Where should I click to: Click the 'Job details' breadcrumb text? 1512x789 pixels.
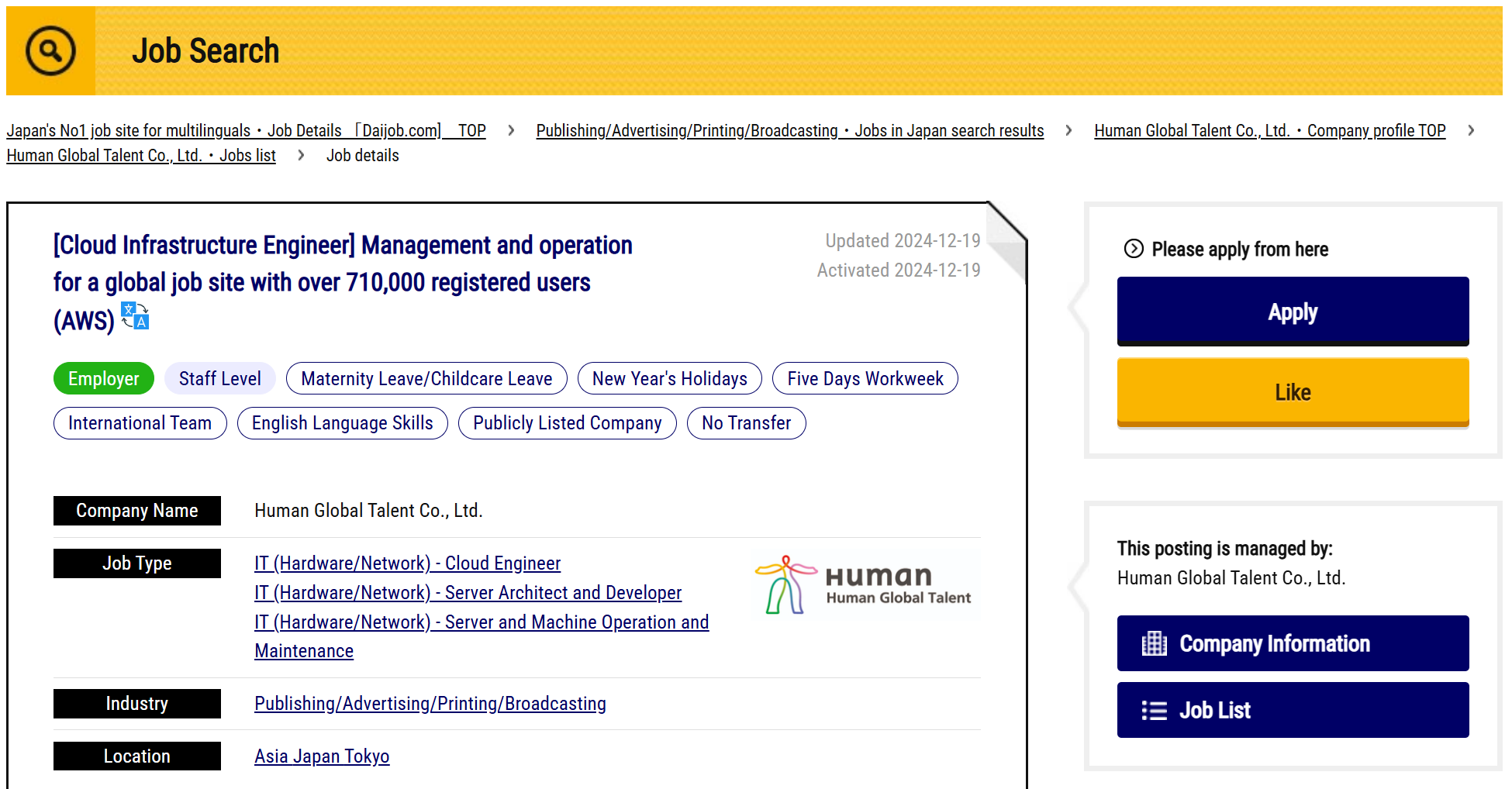[363, 155]
